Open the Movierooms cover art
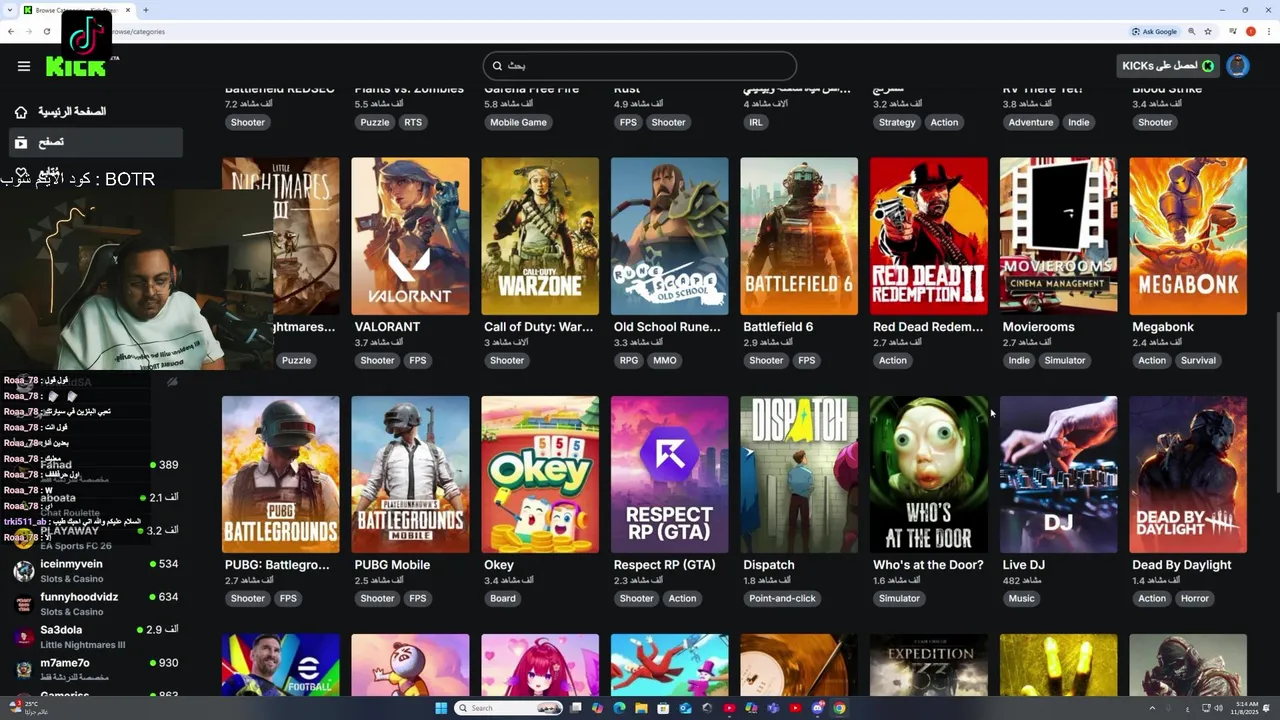 pos(1058,236)
